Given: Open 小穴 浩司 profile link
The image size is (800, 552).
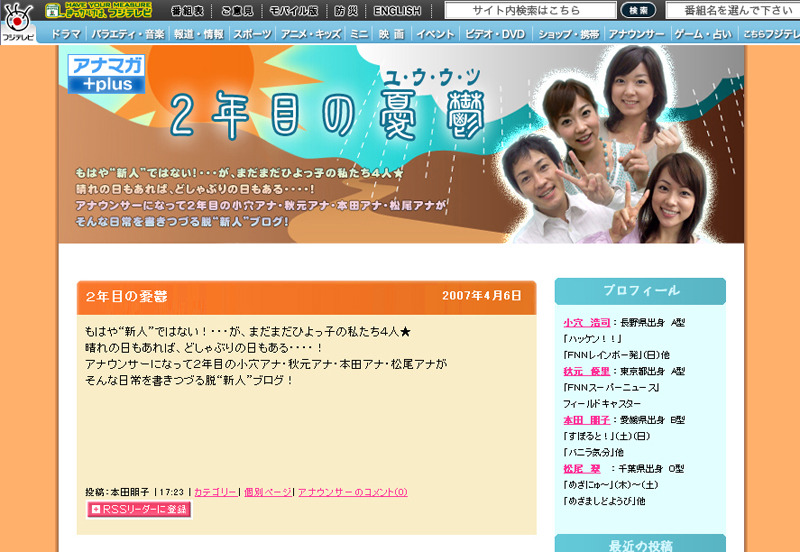Looking at the screenshot, I should pyautogui.click(x=587, y=322).
